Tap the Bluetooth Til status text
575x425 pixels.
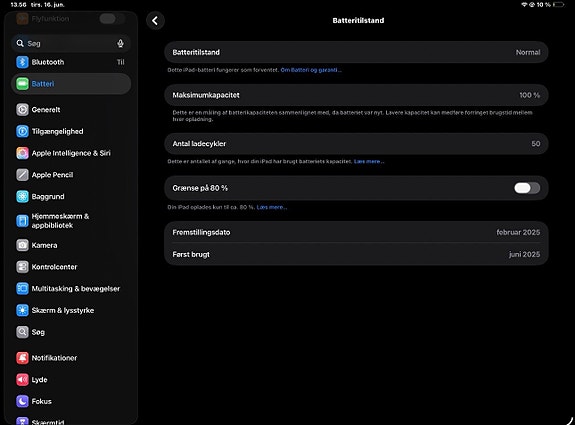[x=121, y=62]
